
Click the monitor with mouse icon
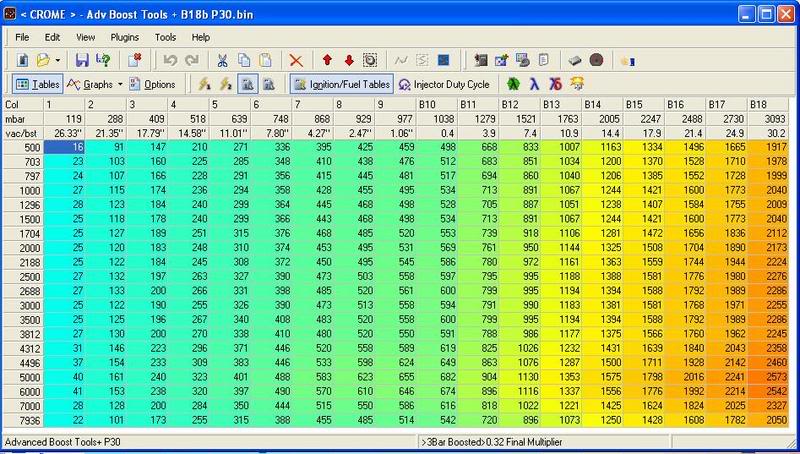522,60
